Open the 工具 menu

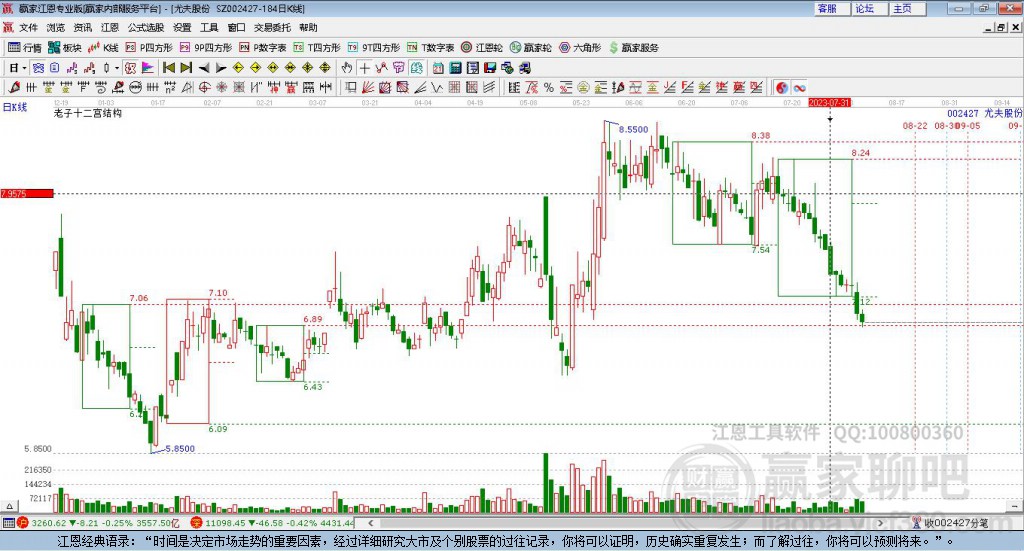pos(209,27)
